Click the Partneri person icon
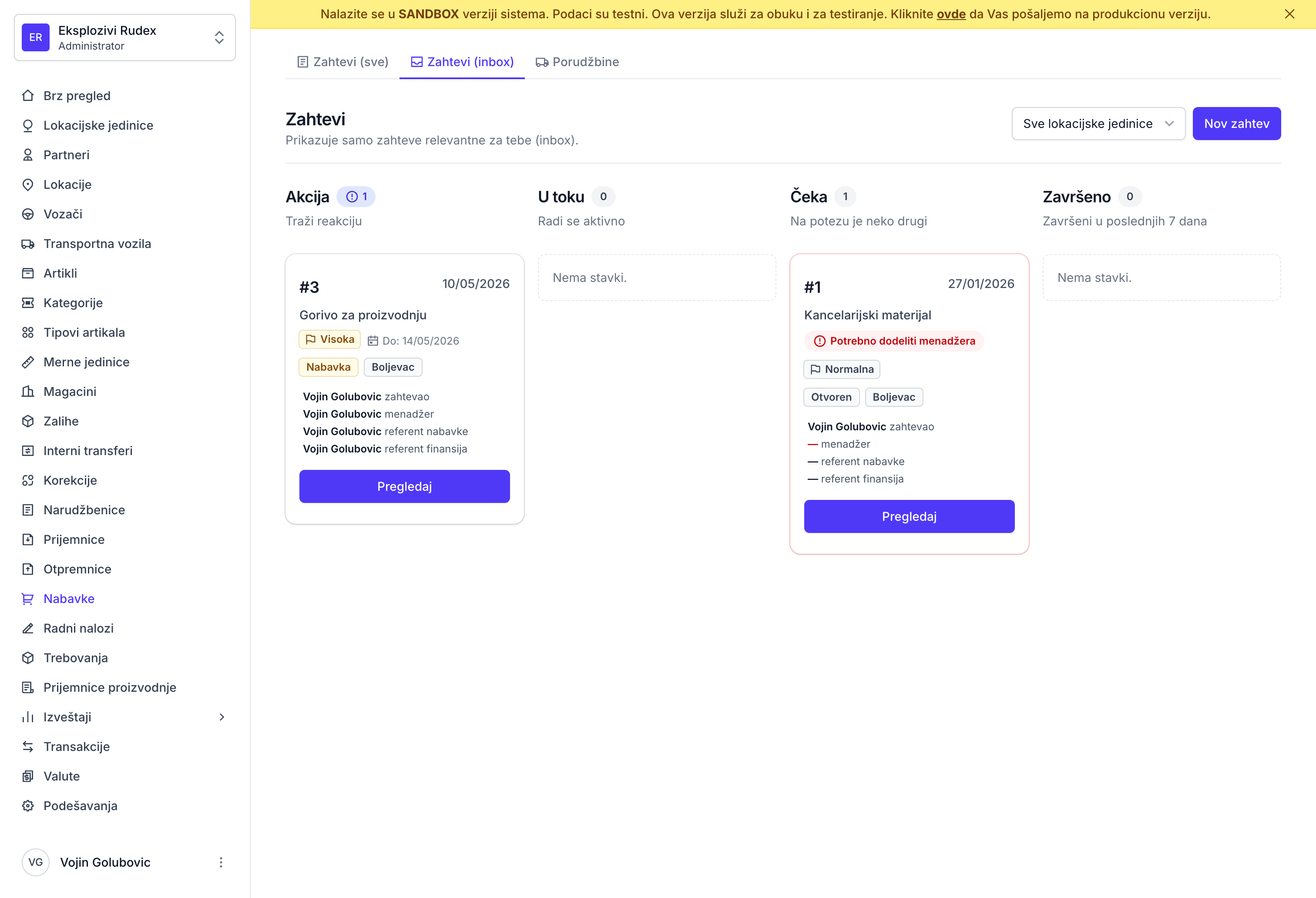 (28, 155)
